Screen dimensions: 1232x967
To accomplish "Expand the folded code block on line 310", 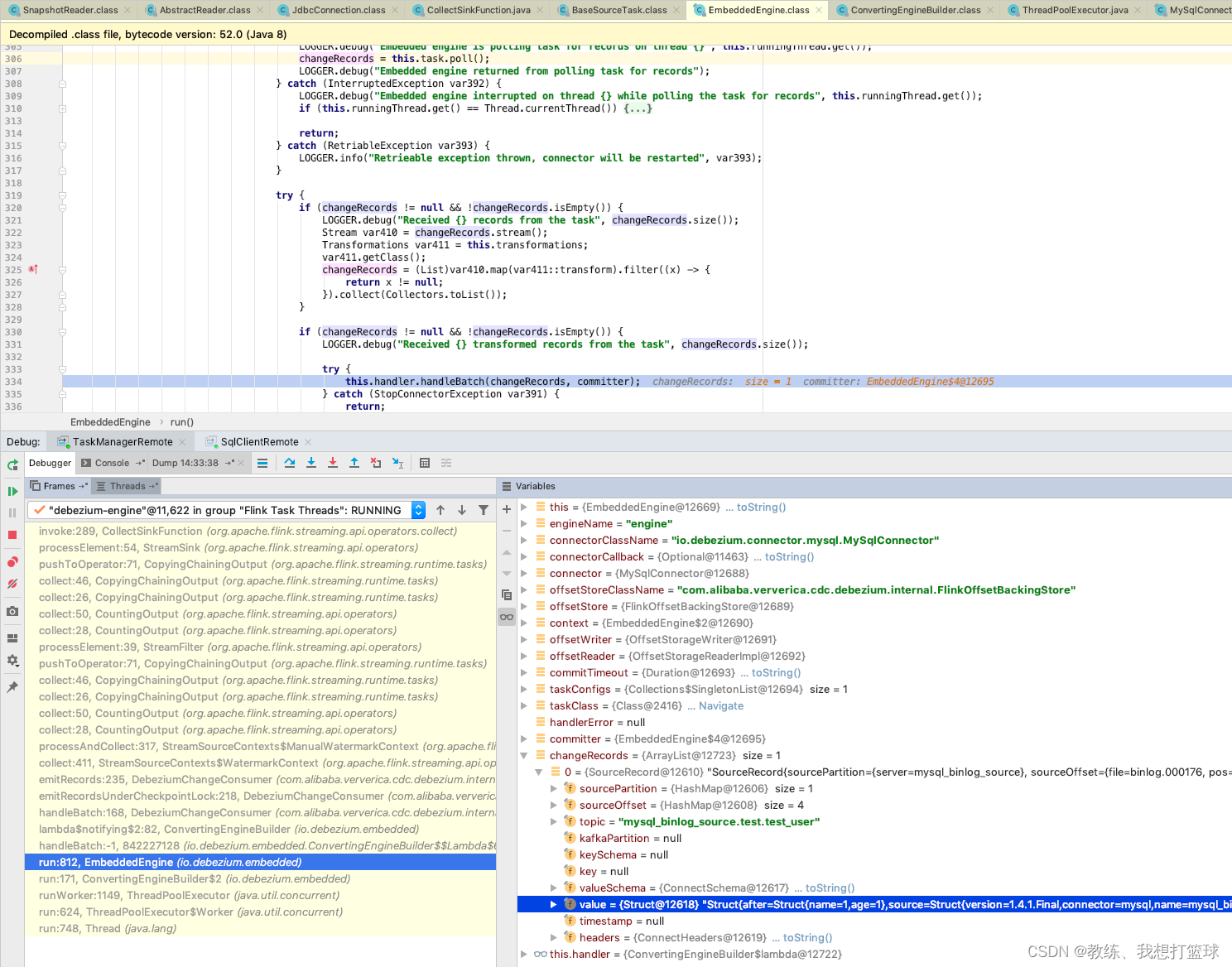I will tap(638, 108).
